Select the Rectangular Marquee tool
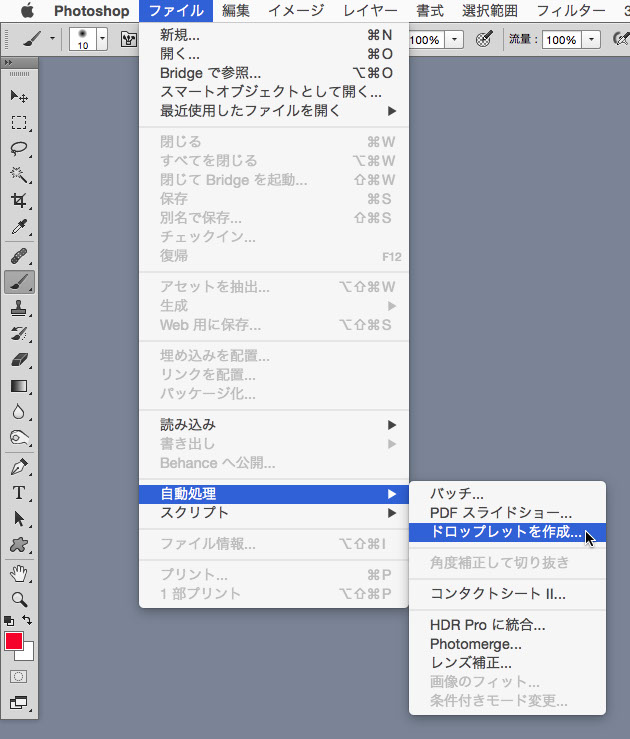Viewport: 630px width, 739px height. coord(19,123)
